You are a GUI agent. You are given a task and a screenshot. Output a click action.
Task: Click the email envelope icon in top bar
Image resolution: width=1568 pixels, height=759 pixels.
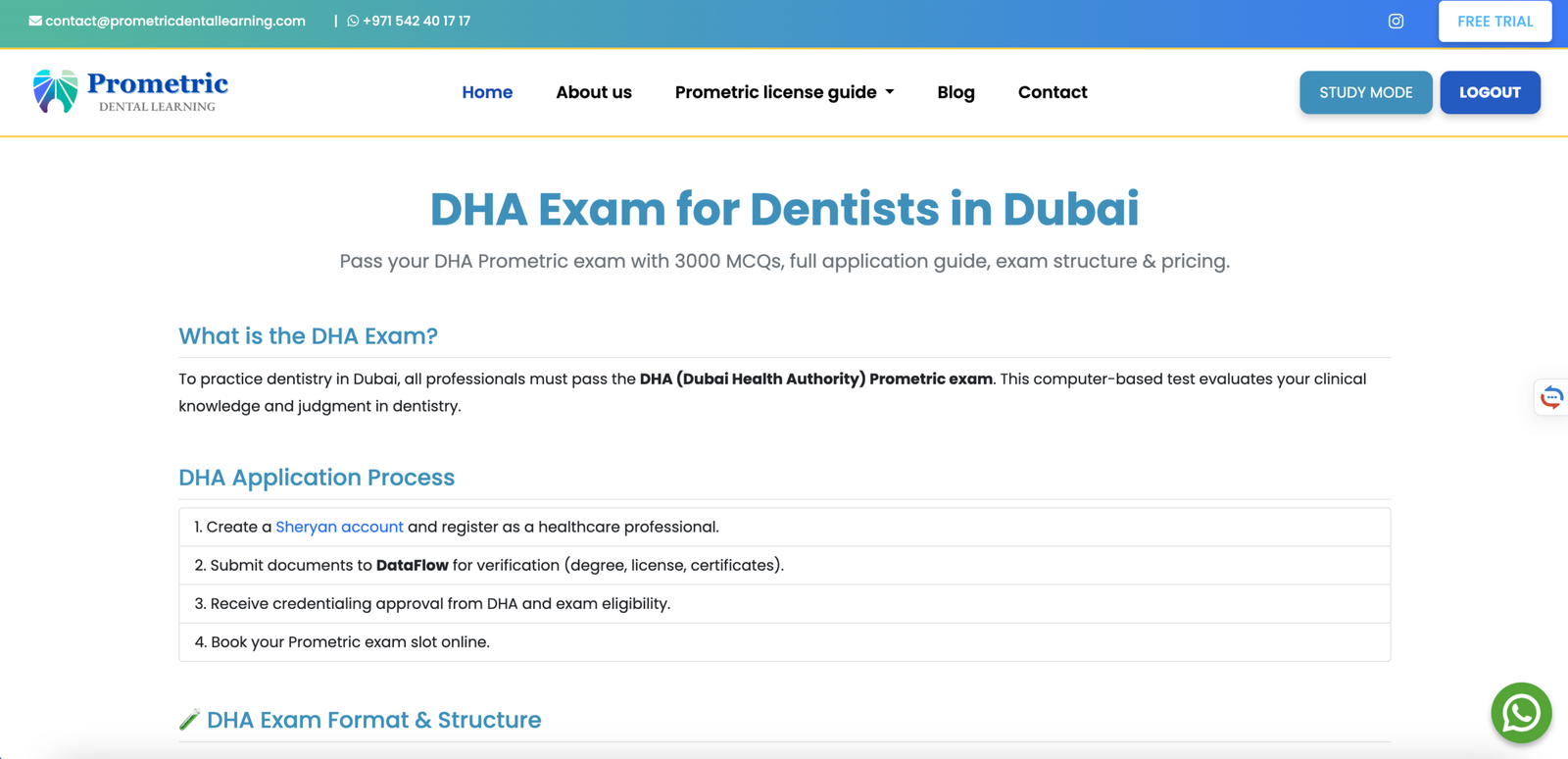click(35, 21)
